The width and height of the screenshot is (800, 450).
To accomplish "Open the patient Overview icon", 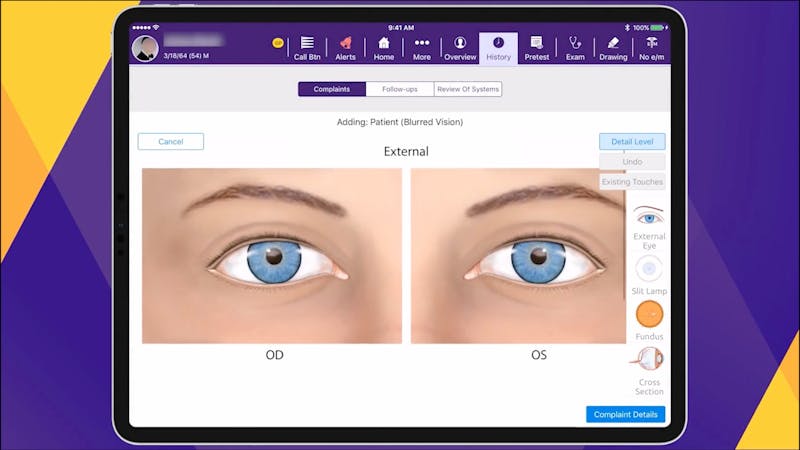I will (460, 48).
